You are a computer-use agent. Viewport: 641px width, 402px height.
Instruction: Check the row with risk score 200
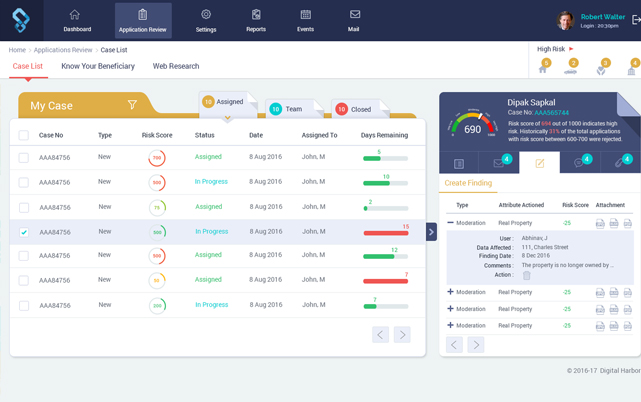click(24, 305)
